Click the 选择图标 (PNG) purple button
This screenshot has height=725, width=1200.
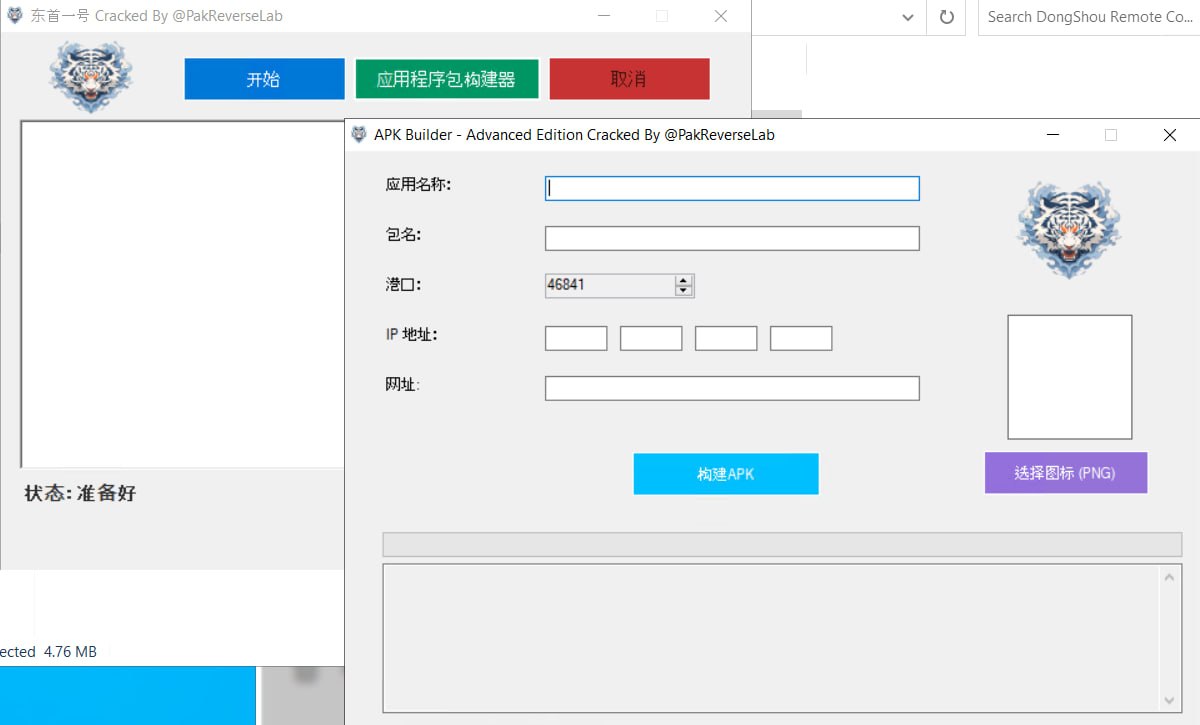pyautogui.click(x=1065, y=473)
